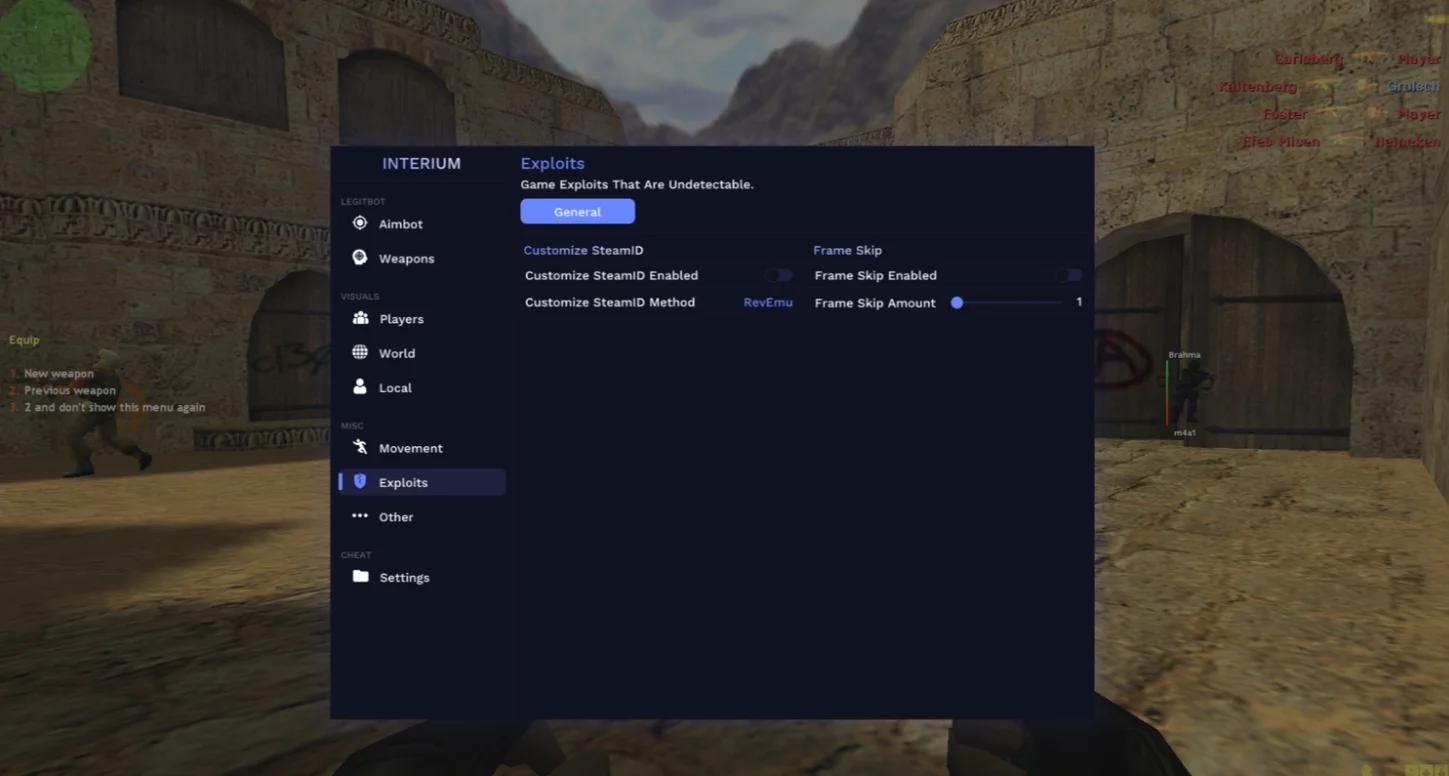Open the Aimbot section via crosshair icon
1449x776 pixels.
tap(360, 224)
